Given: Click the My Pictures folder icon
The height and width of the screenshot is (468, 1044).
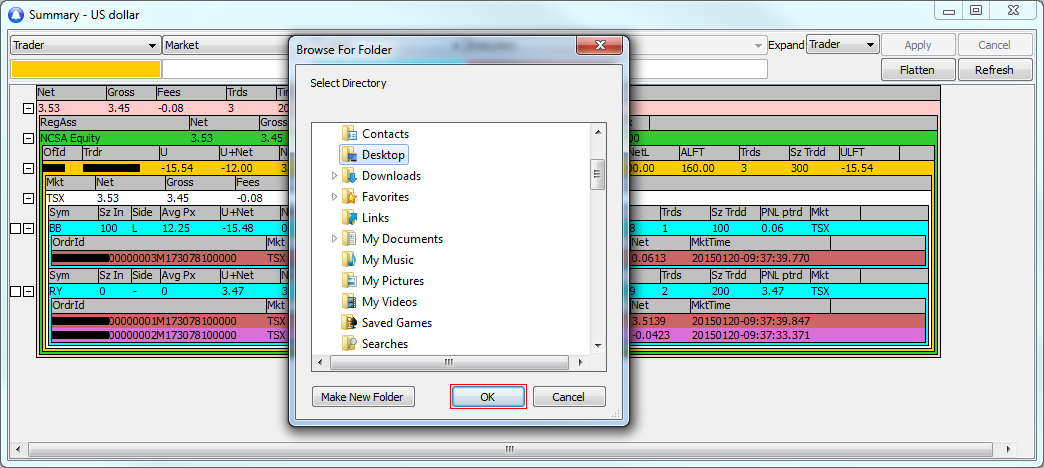Looking at the screenshot, I should [x=349, y=281].
